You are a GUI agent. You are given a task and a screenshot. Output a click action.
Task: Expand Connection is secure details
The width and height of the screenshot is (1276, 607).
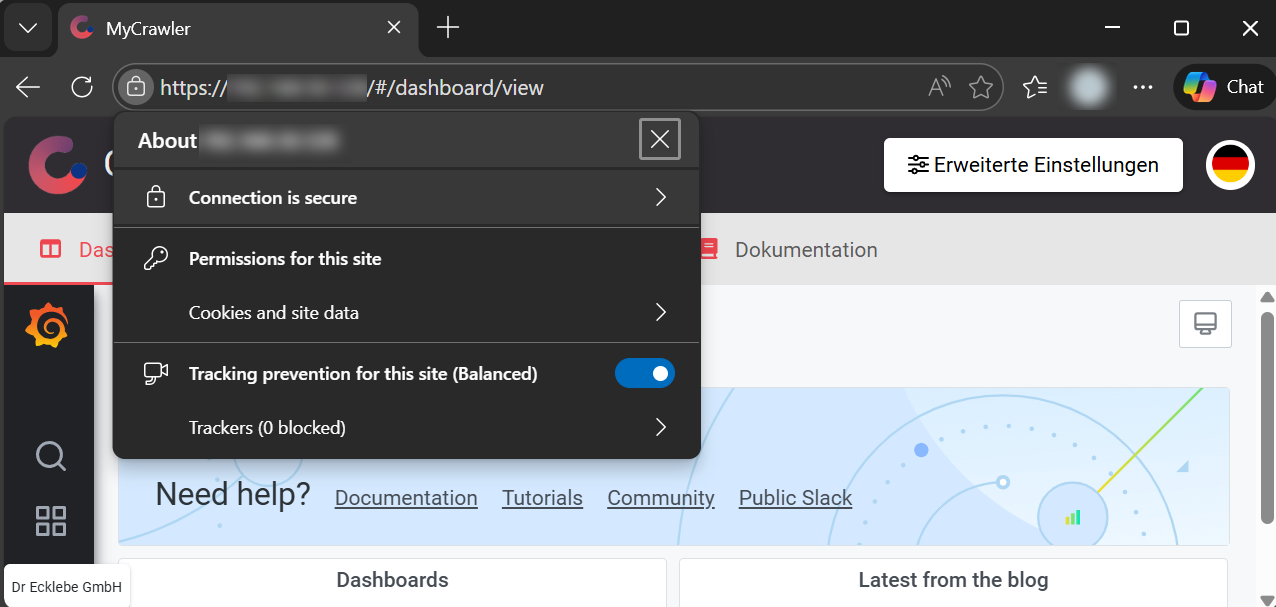coord(406,198)
